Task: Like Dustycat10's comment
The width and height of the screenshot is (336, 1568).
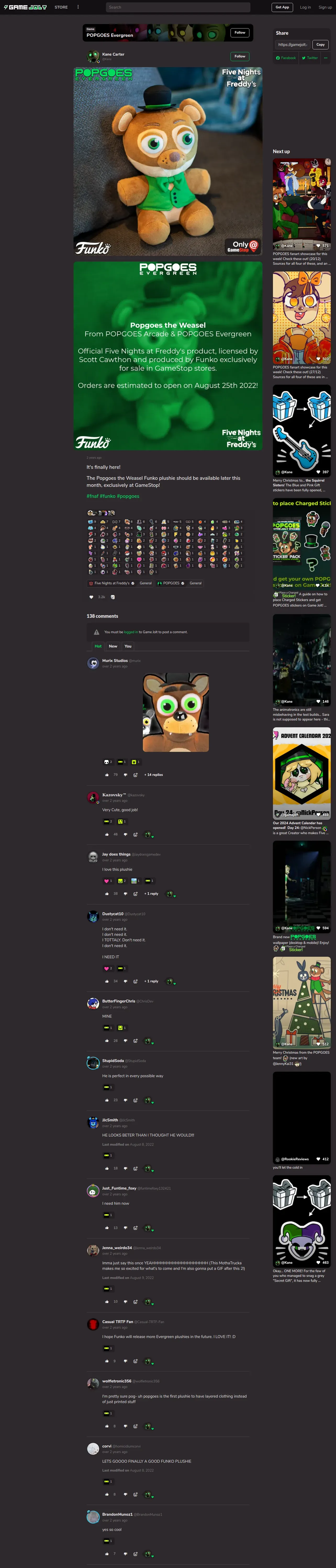Action: pyautogui.click(x=107, y=981)
